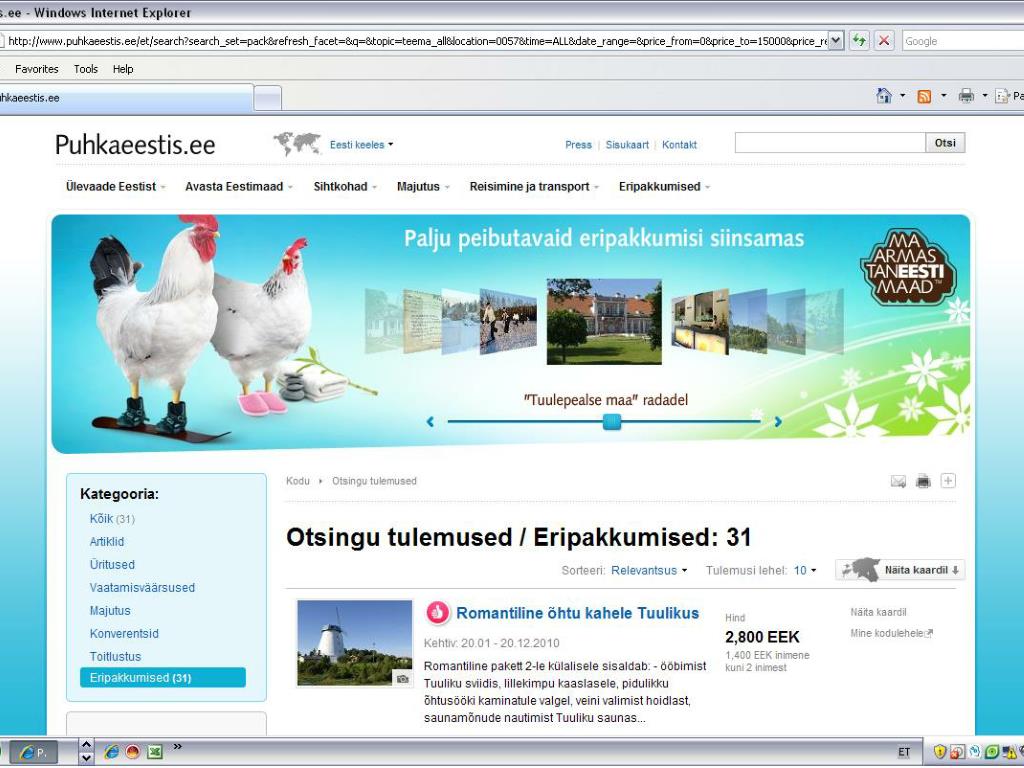Viewport: 1024px width, 768px height.
Task: Open the Help menu
Action: tap(123, 69)
